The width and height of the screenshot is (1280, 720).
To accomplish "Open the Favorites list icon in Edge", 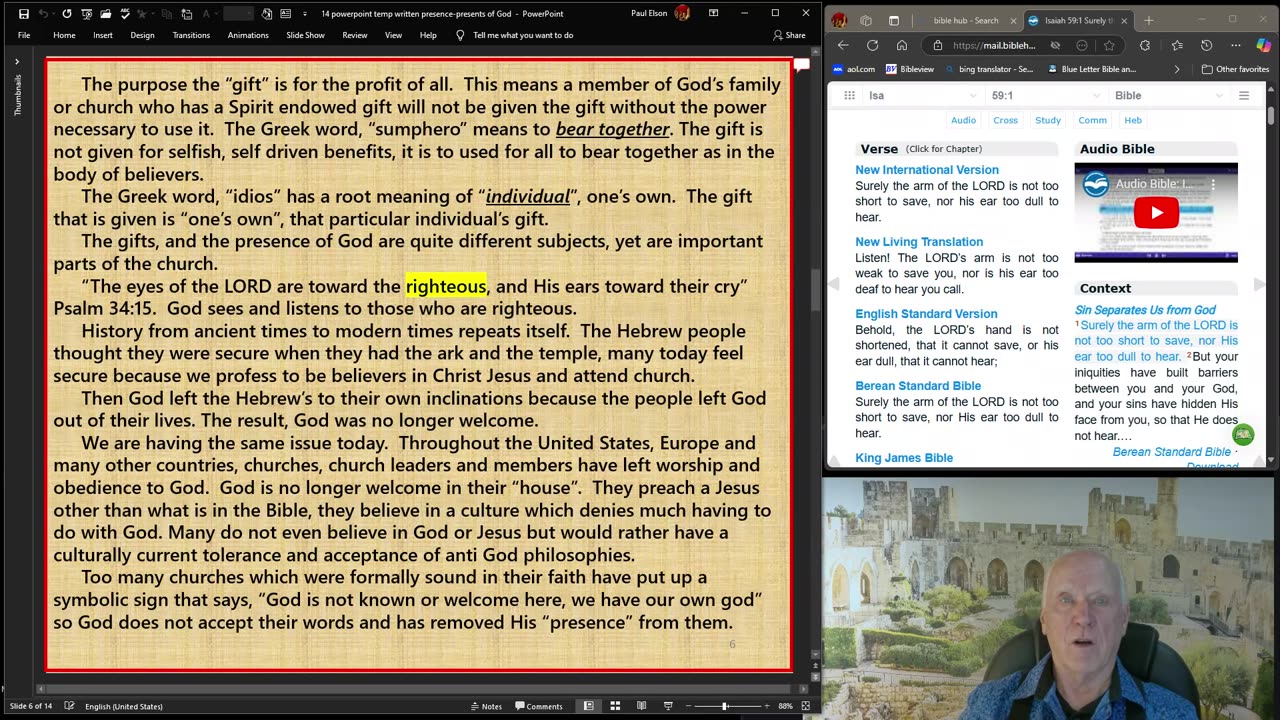I will pos(1177,45).
